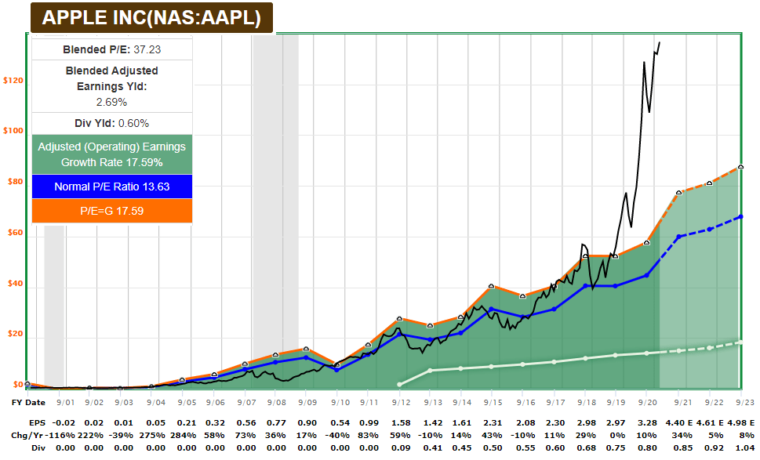
Task: Click white dividend line starting dot at 9/12
Action: [x=399, y=384]
